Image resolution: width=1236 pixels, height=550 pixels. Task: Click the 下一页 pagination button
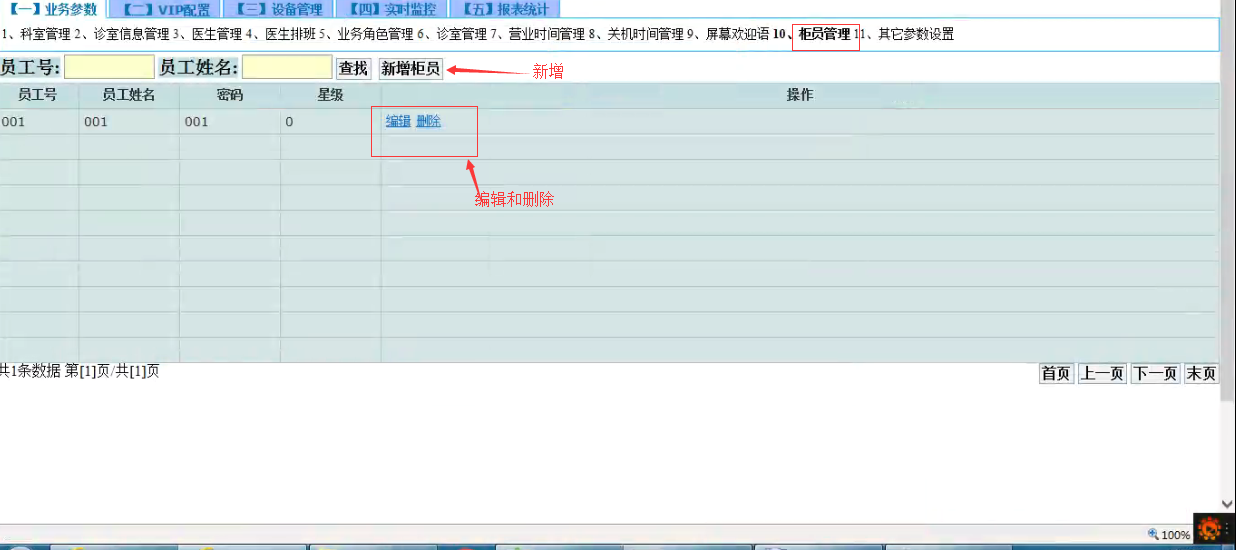tap(1155, 374)
